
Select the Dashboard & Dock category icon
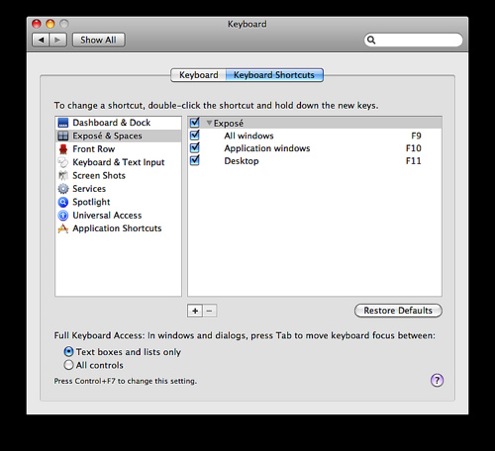(x=63, y=123)
